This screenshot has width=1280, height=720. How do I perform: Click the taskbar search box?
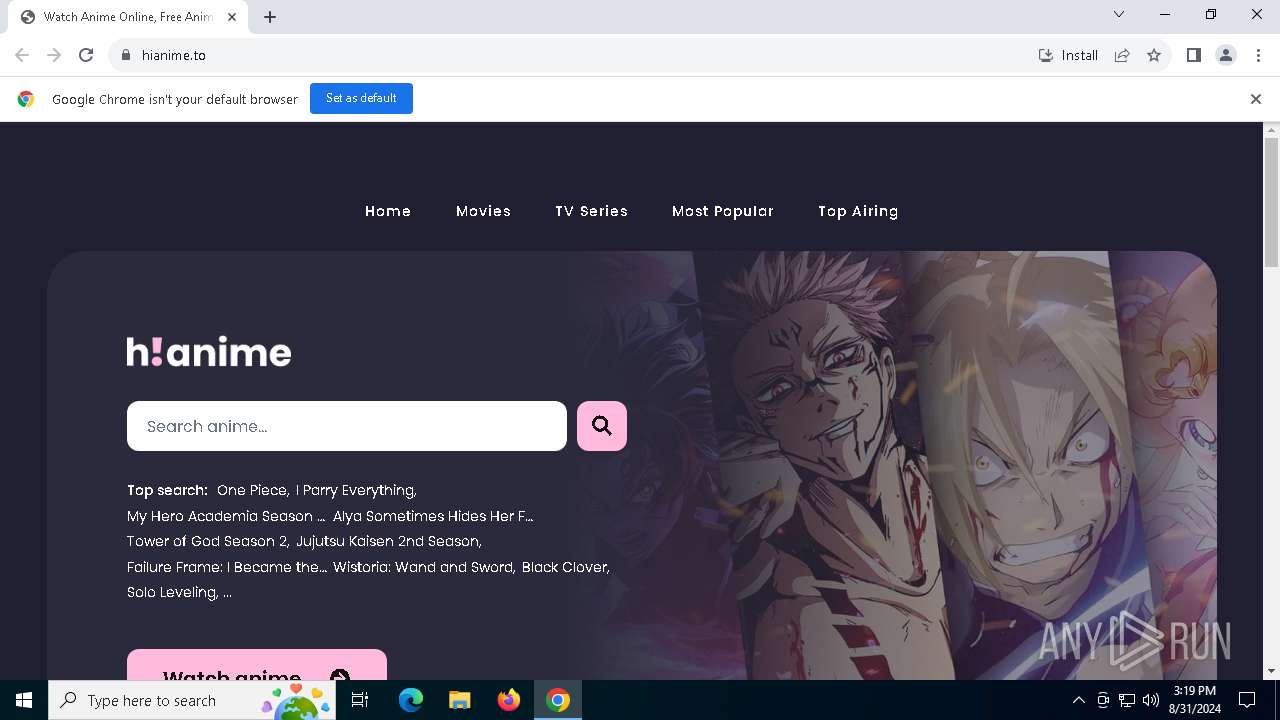193,700
